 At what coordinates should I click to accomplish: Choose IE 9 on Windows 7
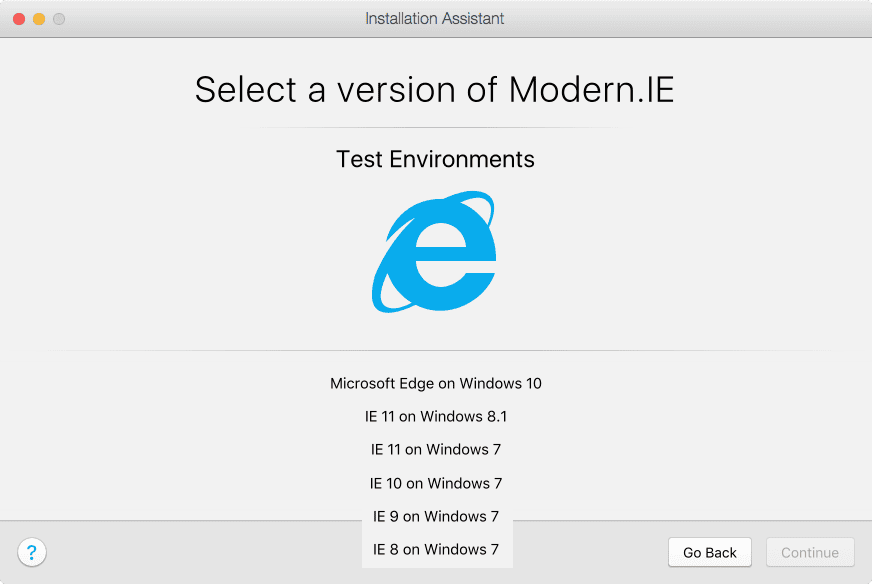435,516
